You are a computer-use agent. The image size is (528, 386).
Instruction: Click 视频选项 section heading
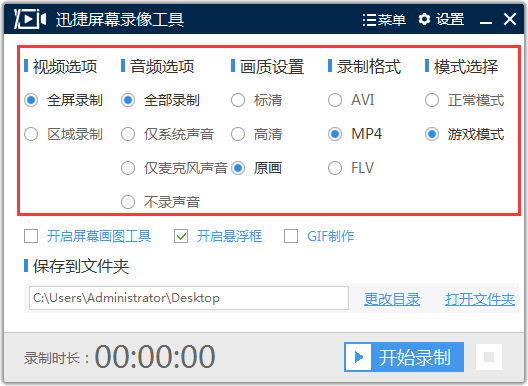pyautogui.click(x=65, y=67)
